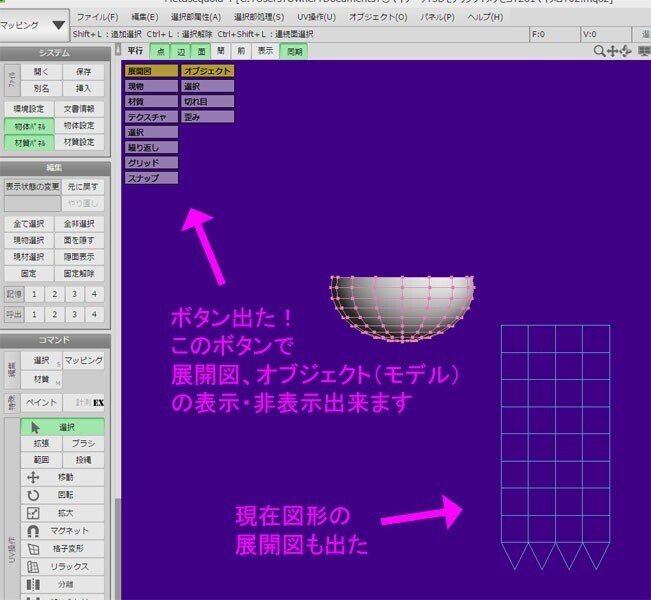651x600 pixels.
Task: Click the rotate view icon at top right
Action: (x=625, y=51)
